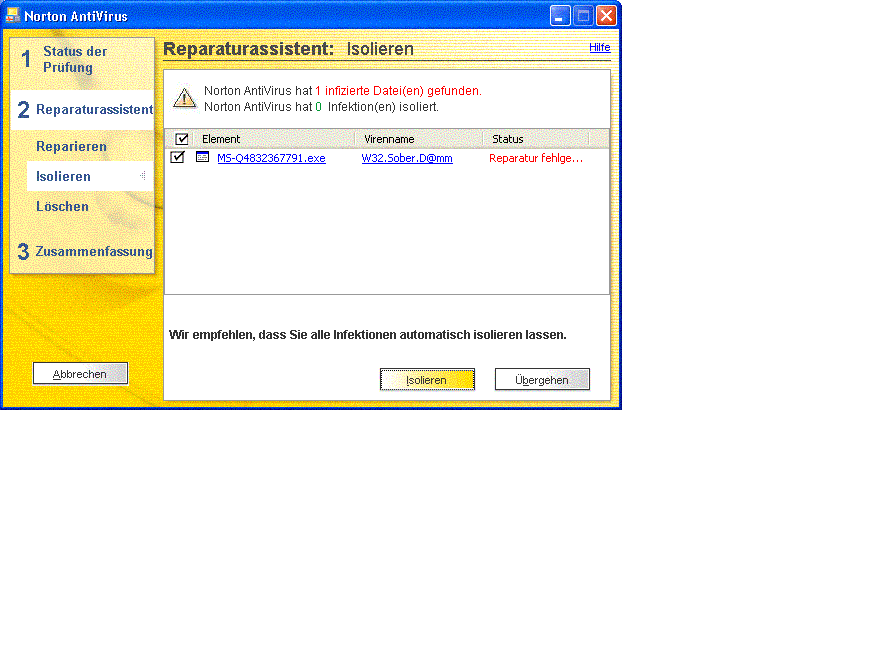Go to the Reparieren sub-step
The image size is (876, 658).
tap(72, 146)
